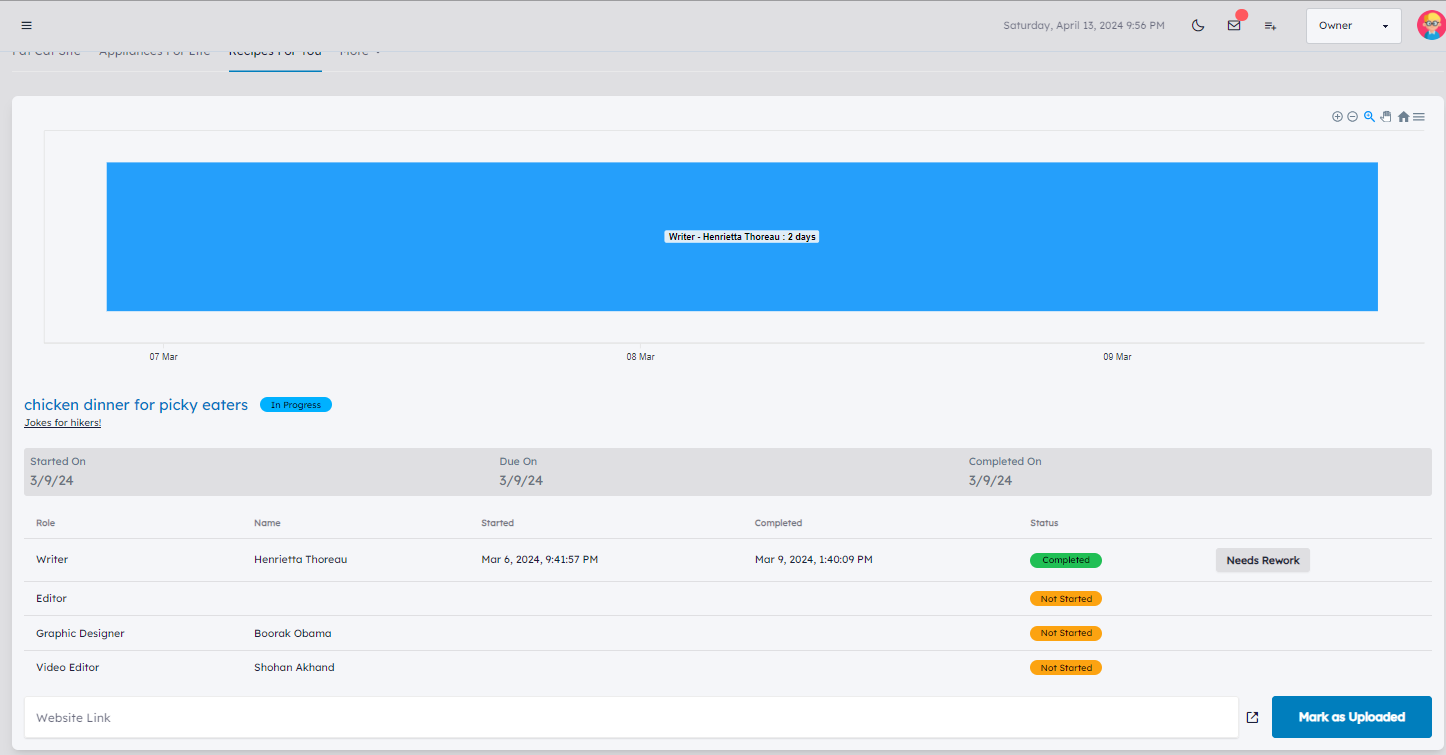Image resolution: width=1446 pixels, height=755 pixels.
Task: Open the 'Jokes for hikers!' link
Action: pyautogui.click(x=63, y=423)
